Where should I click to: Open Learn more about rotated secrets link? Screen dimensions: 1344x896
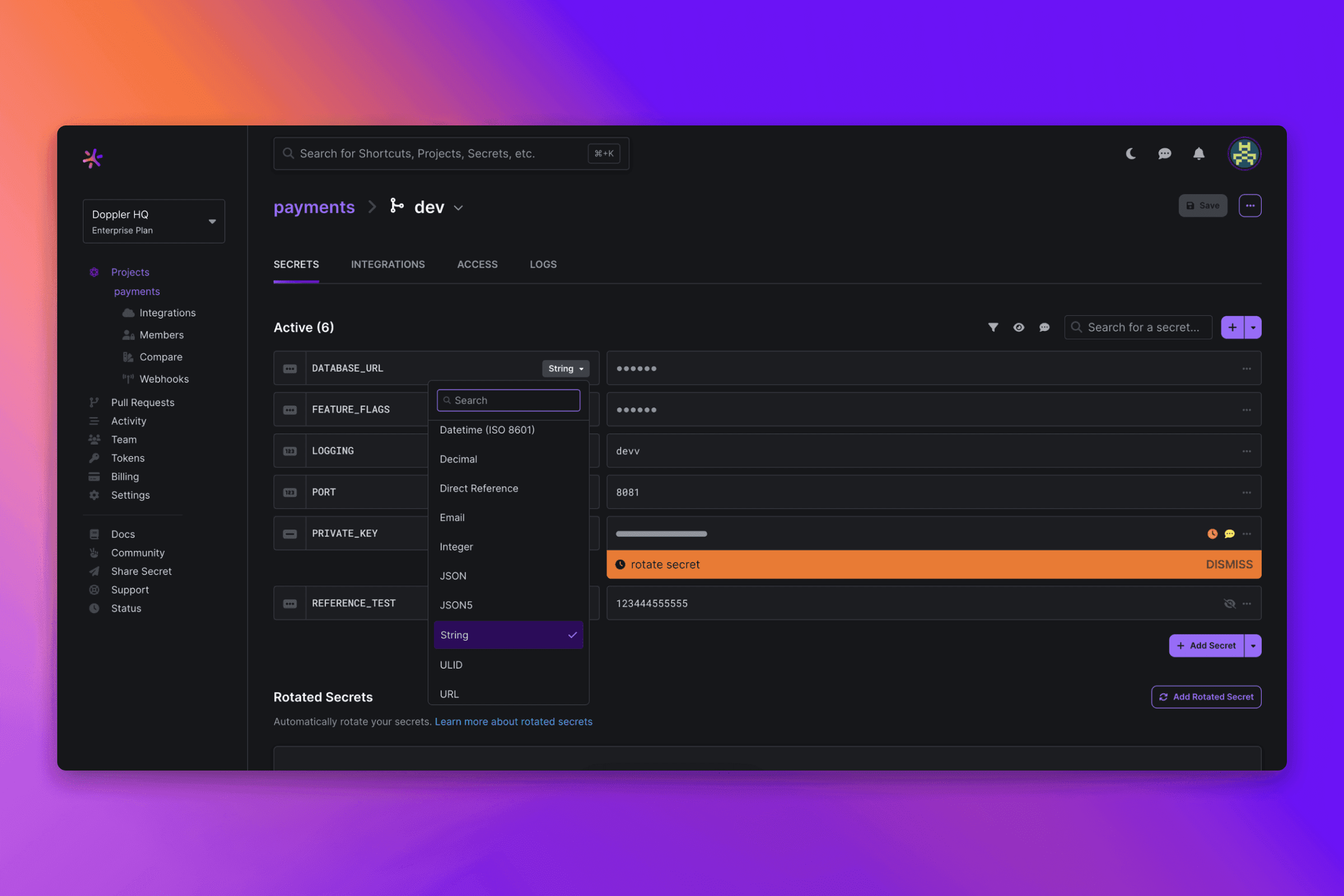pyautogui.click(x=513, y=722)
